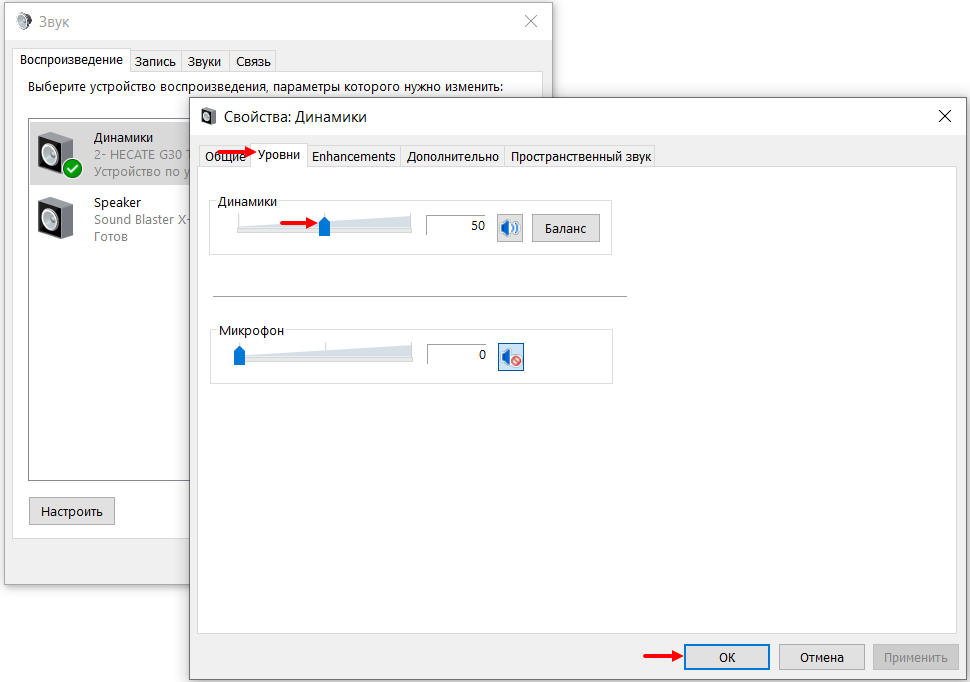Click the Динамики device speaker icon
The height and width of the screenshot is (682, 970).
[55, 153]
